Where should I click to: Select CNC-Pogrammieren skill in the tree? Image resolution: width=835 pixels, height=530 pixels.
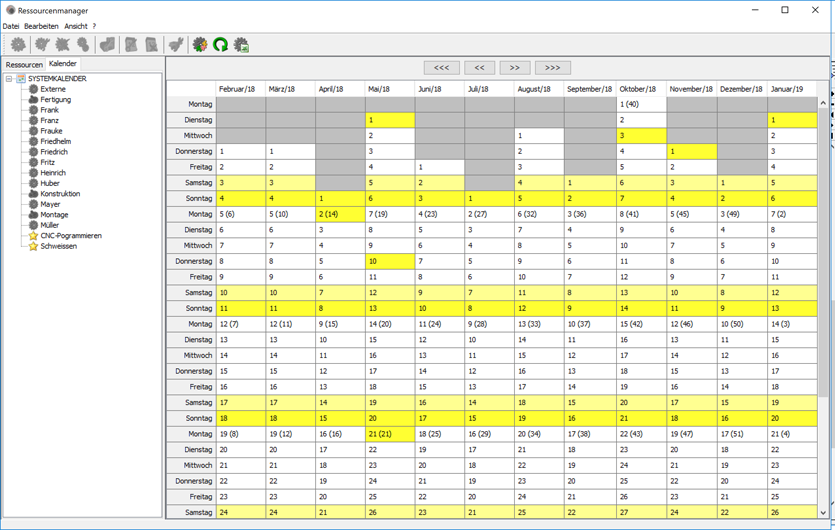(x=71, y=236)
